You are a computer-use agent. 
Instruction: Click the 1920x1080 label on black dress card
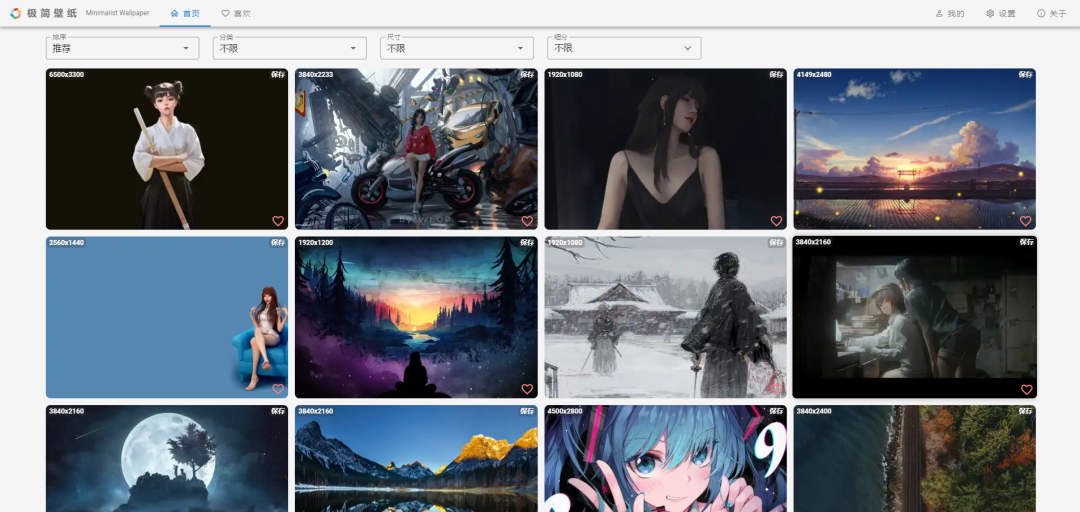[x=565, y=74]
